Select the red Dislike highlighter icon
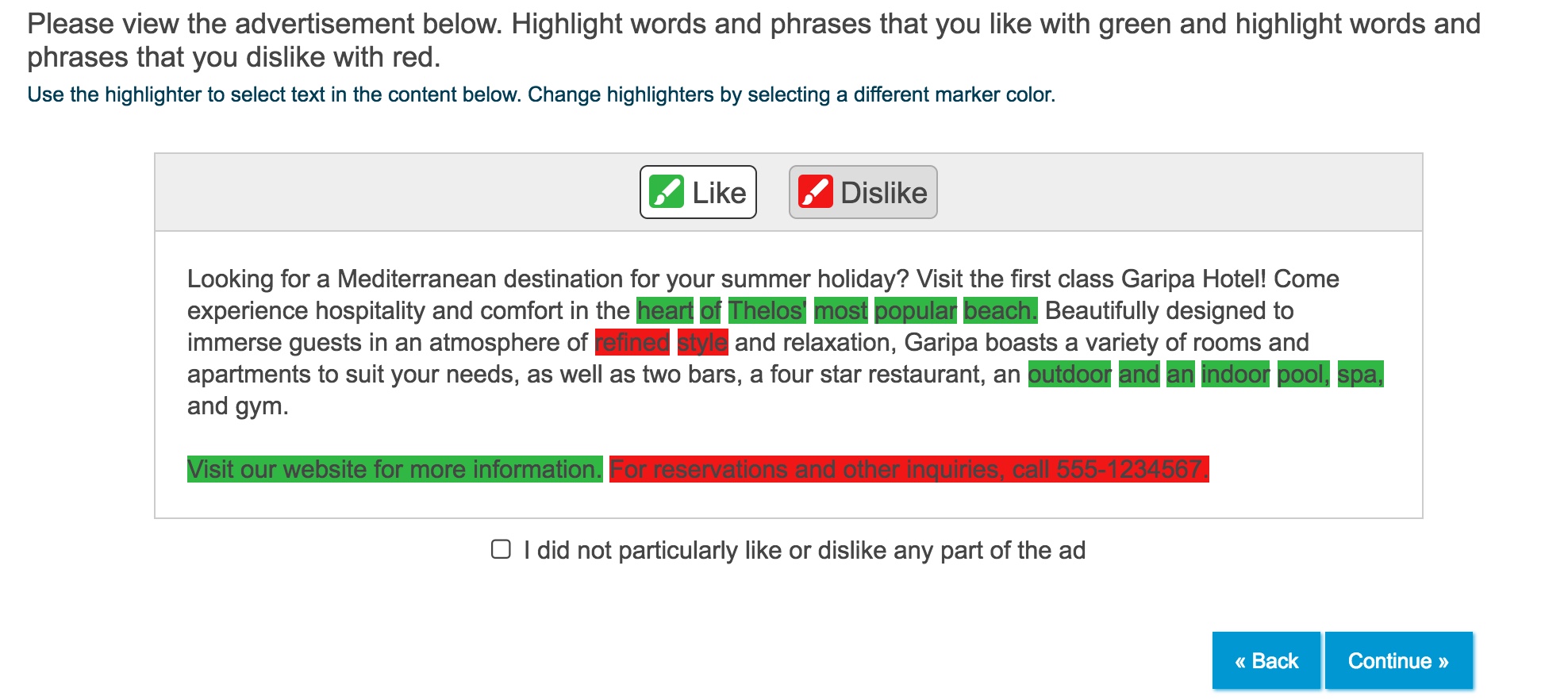The height and width of the screenshot is (700, 1568). (x=815, y=192)
